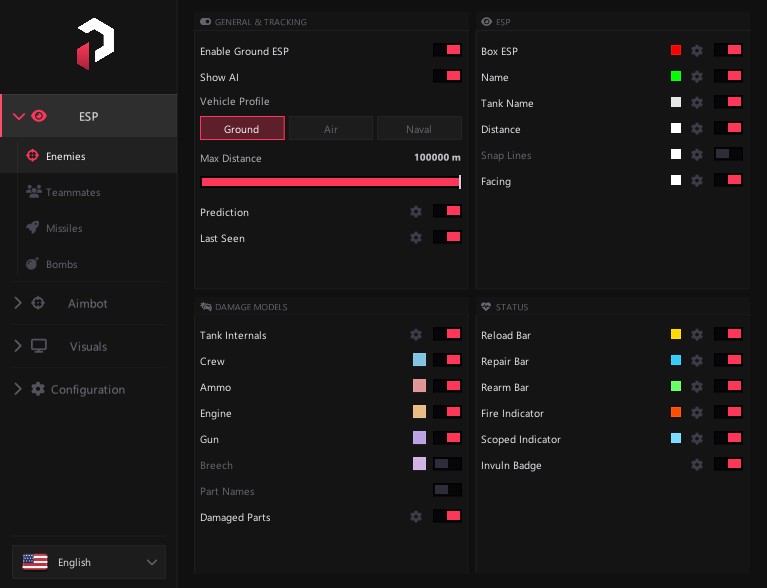
Task: Open Prediction gear settings
Action: [x=416, y=211]
